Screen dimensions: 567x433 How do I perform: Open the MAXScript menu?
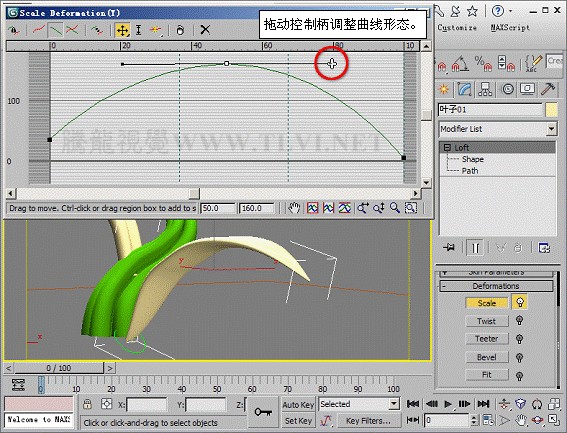point(510,28)
